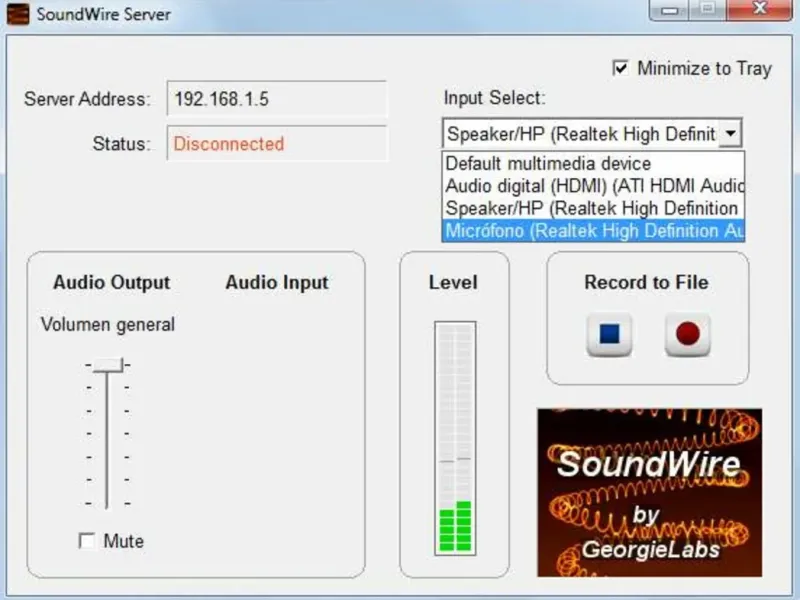Open the SoundWire by GeorgieLabs logo image
Viewport: 800px width, 600px height.
pyautogui.click(x=649, y=492)
